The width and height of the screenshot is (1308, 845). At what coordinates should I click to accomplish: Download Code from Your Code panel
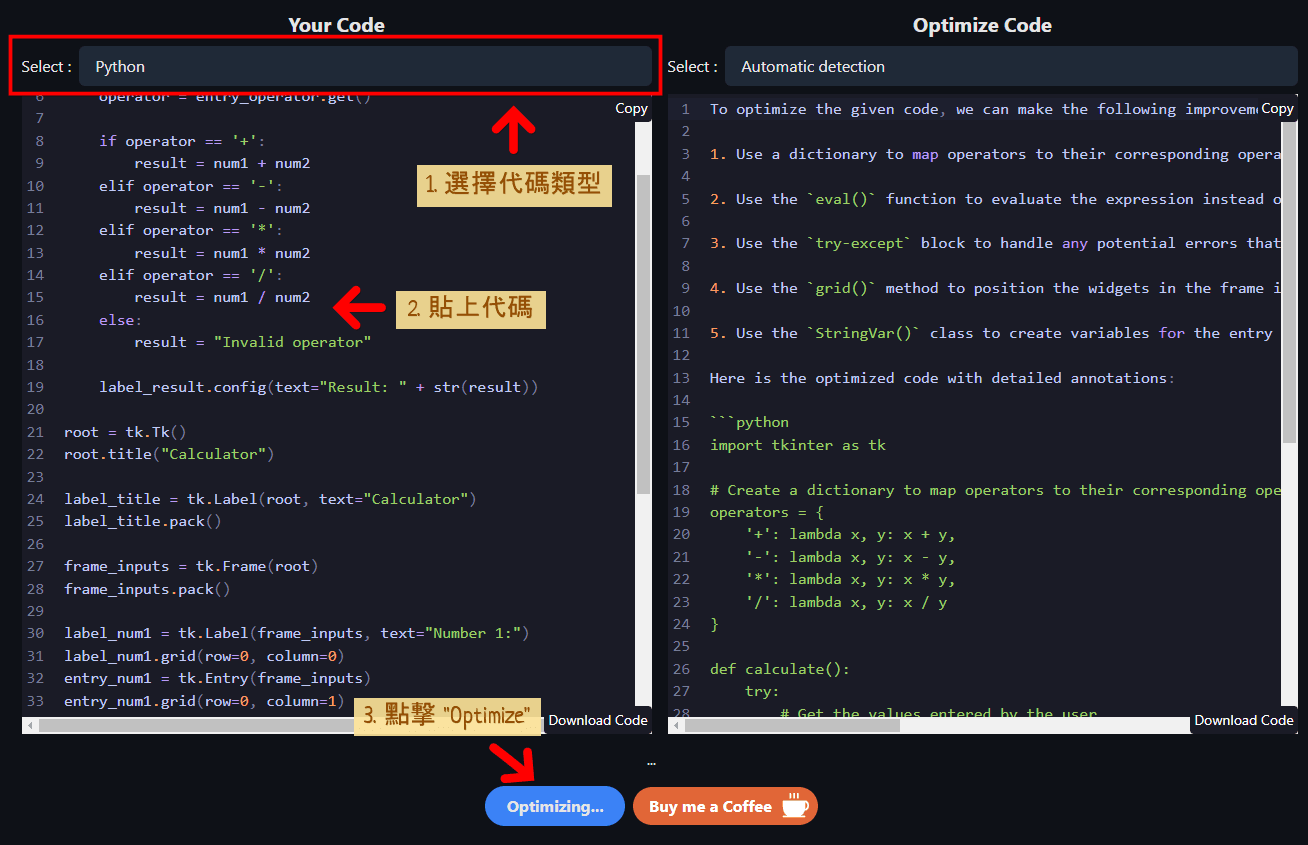pyautogui.click(x=598, y=720)
